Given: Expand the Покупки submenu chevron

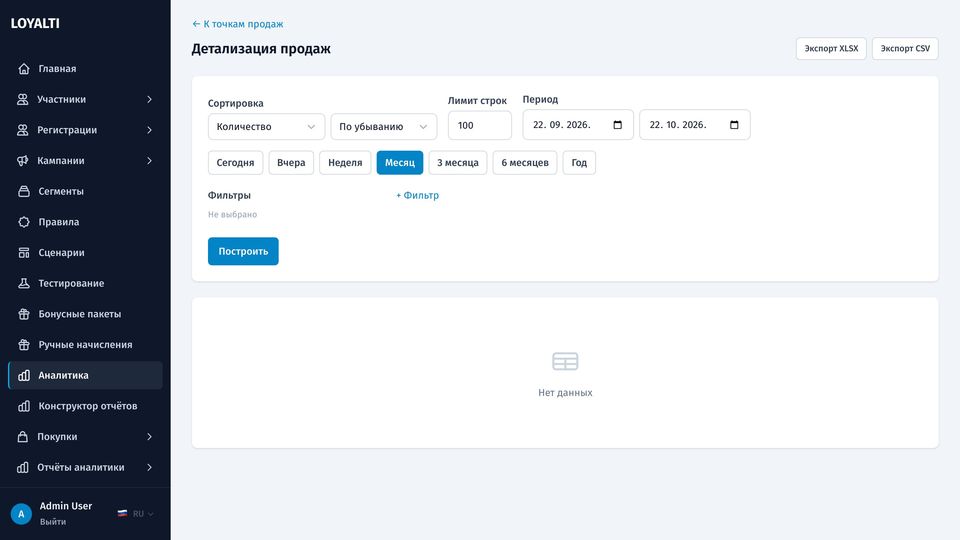Looking at the screenshot, I should 149,437.
